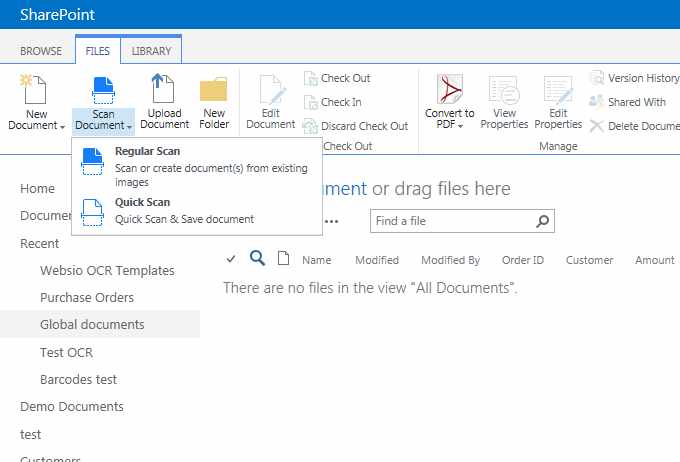Viewport: 680px width, 462px height.
Task: Switch to the BROWSE ribbon tab
Action: pos(42,51)
